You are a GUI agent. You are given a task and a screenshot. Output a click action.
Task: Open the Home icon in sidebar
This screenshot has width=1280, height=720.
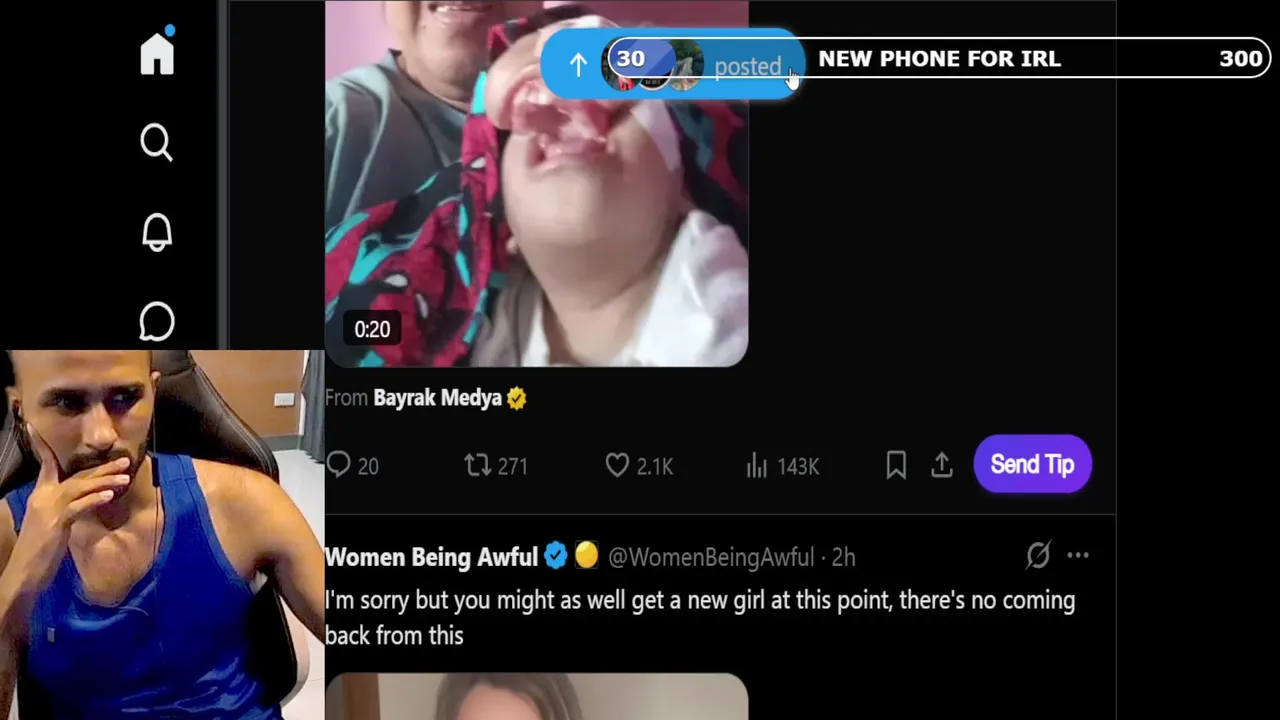point(157,51)
